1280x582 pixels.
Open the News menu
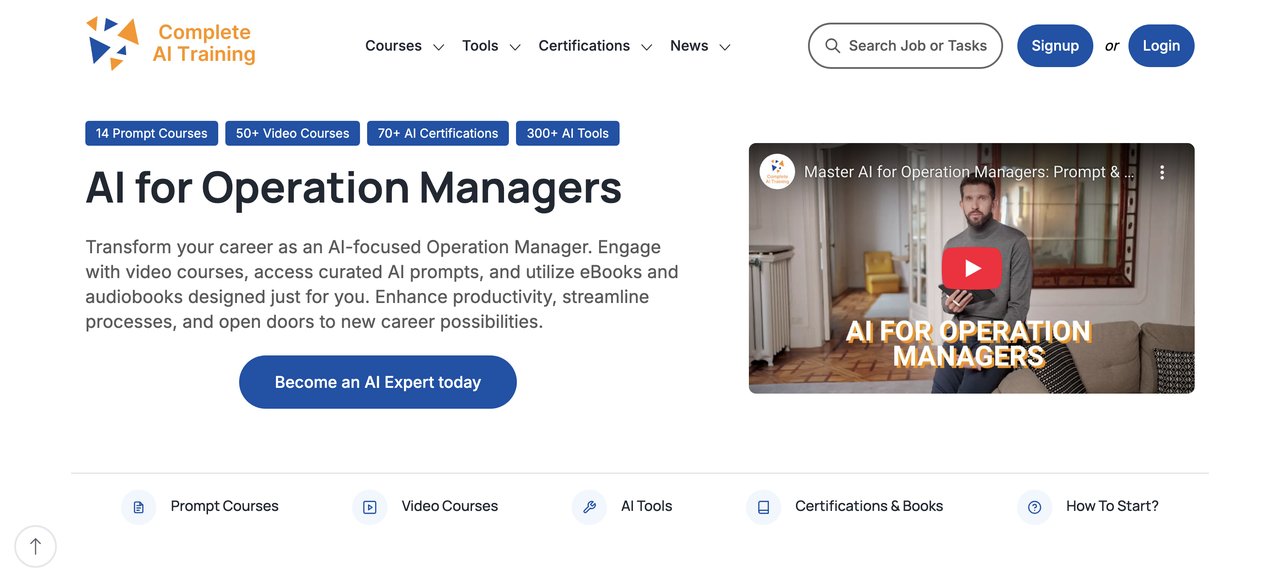[689, 46]
